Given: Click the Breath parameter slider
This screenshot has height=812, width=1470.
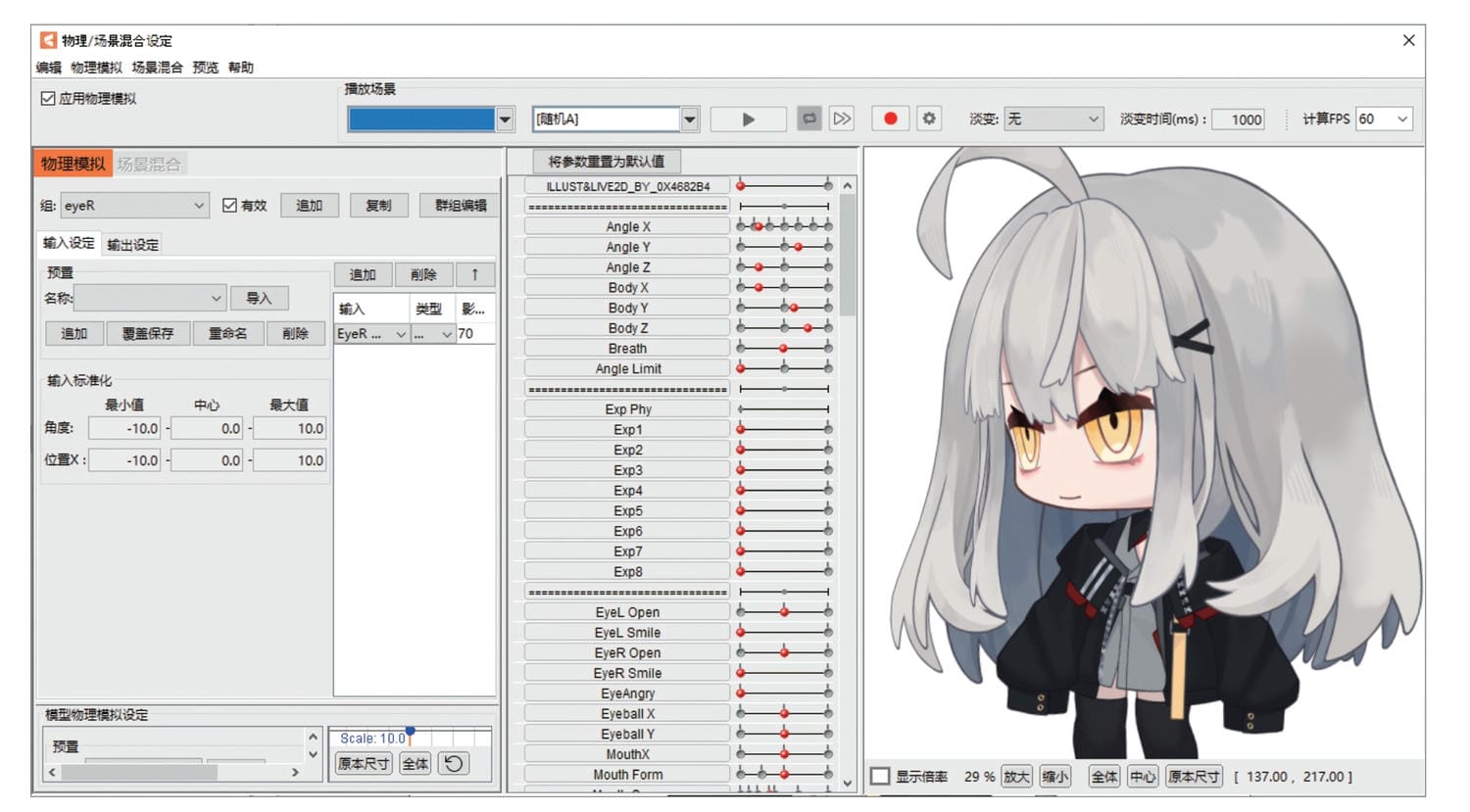Looking at the screenshot, I should (x=784, y=349).
